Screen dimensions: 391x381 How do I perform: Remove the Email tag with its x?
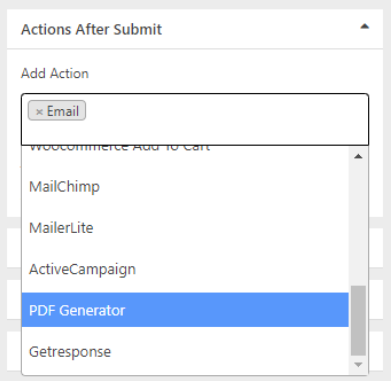(x=39, y=112)
